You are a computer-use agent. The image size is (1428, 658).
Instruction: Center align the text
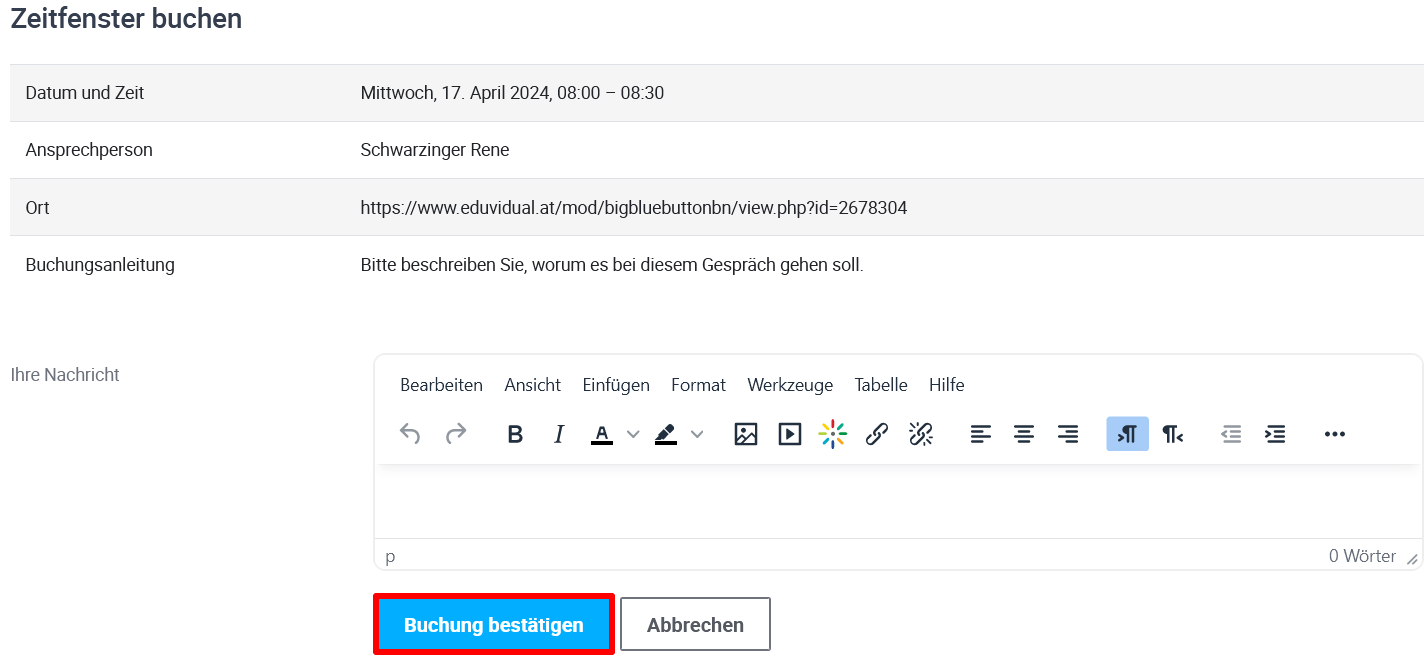(x=1024, y=434)
